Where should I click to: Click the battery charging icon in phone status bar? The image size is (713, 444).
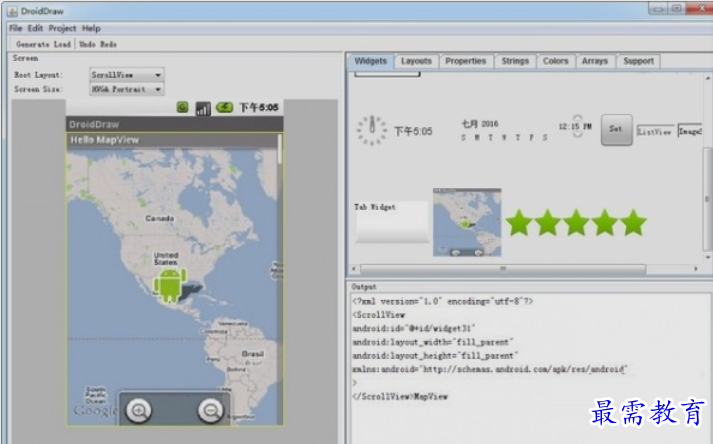pyautogui.click(x=225, y=107)
